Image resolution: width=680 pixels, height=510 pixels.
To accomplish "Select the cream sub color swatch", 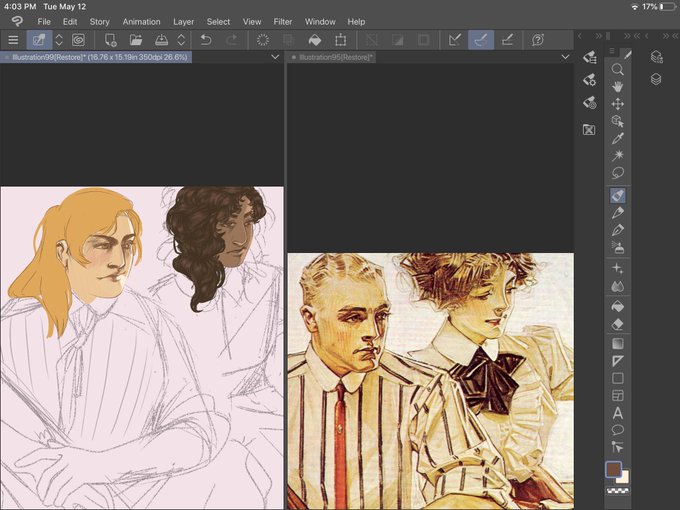I will (624, 478).
